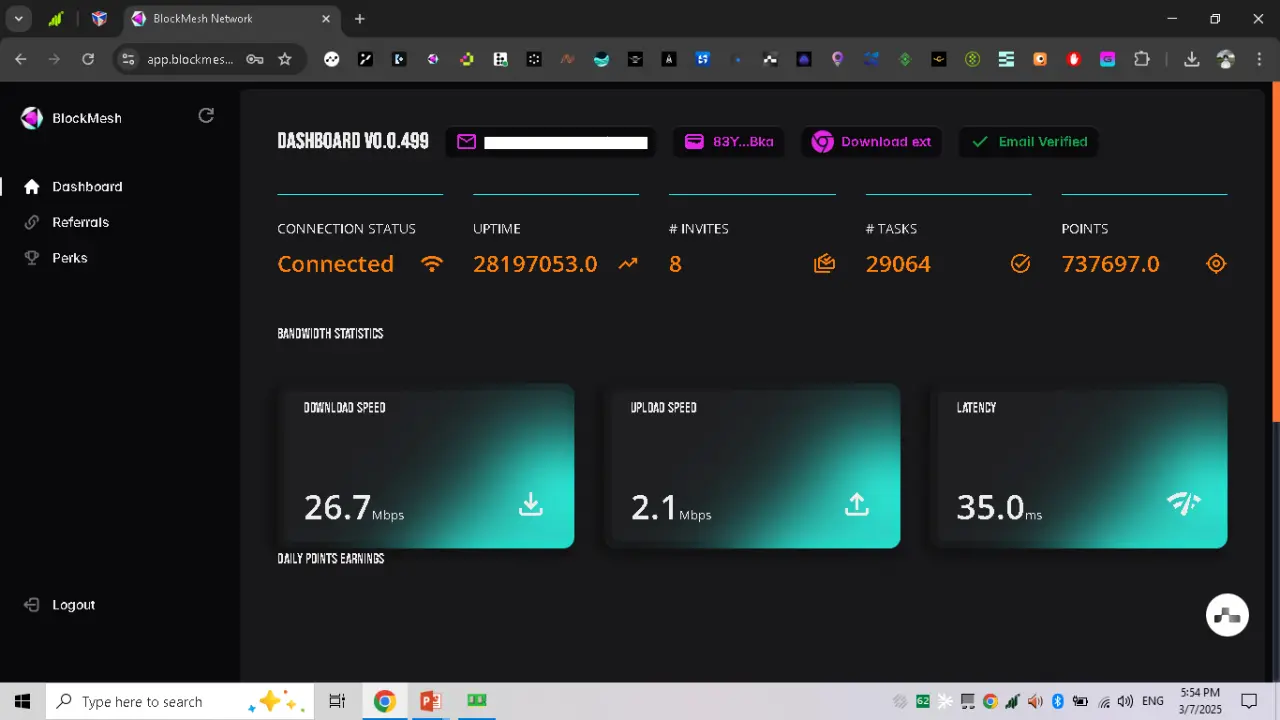This screenshot has height=720, width=1280.
Task: Open the site information icon in the address bar
Action: pyautogui.click(x=127, y=59)
